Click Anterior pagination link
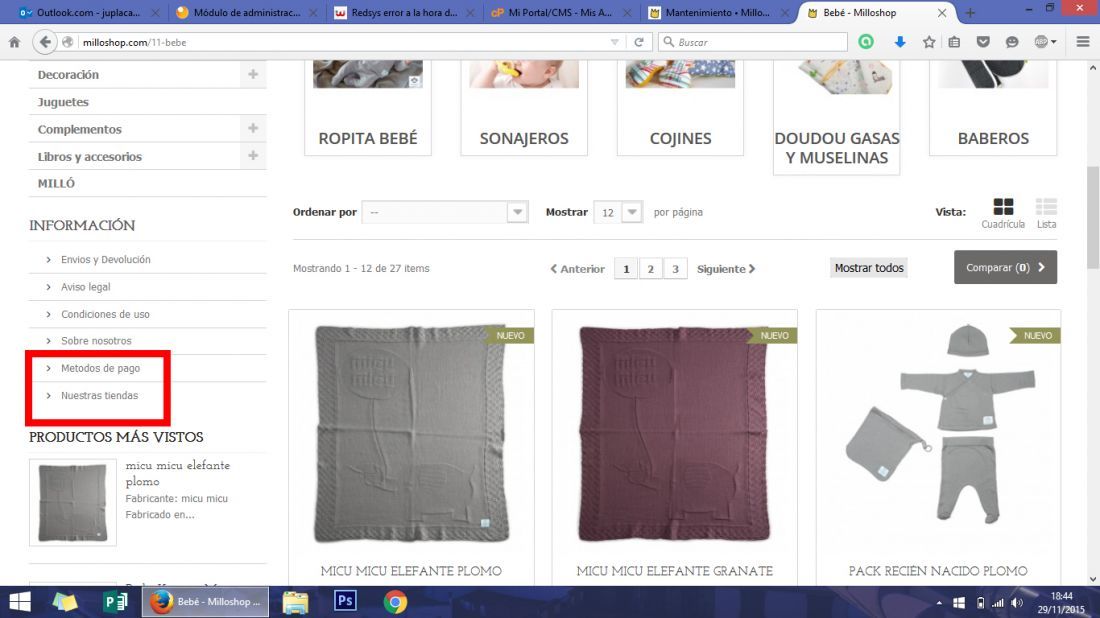The height and width of the screenshot is (618, 1100). pos(577,269)
